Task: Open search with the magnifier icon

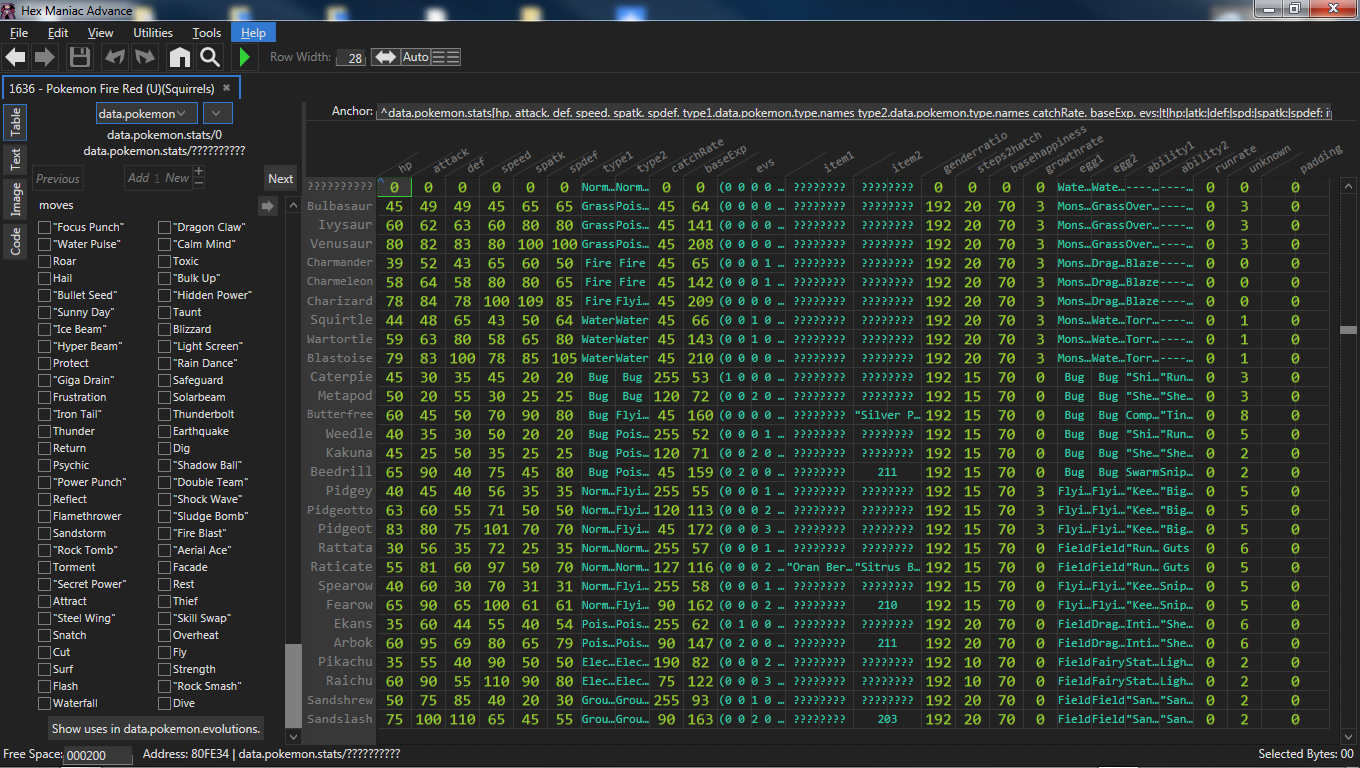Action: [209, 57]
